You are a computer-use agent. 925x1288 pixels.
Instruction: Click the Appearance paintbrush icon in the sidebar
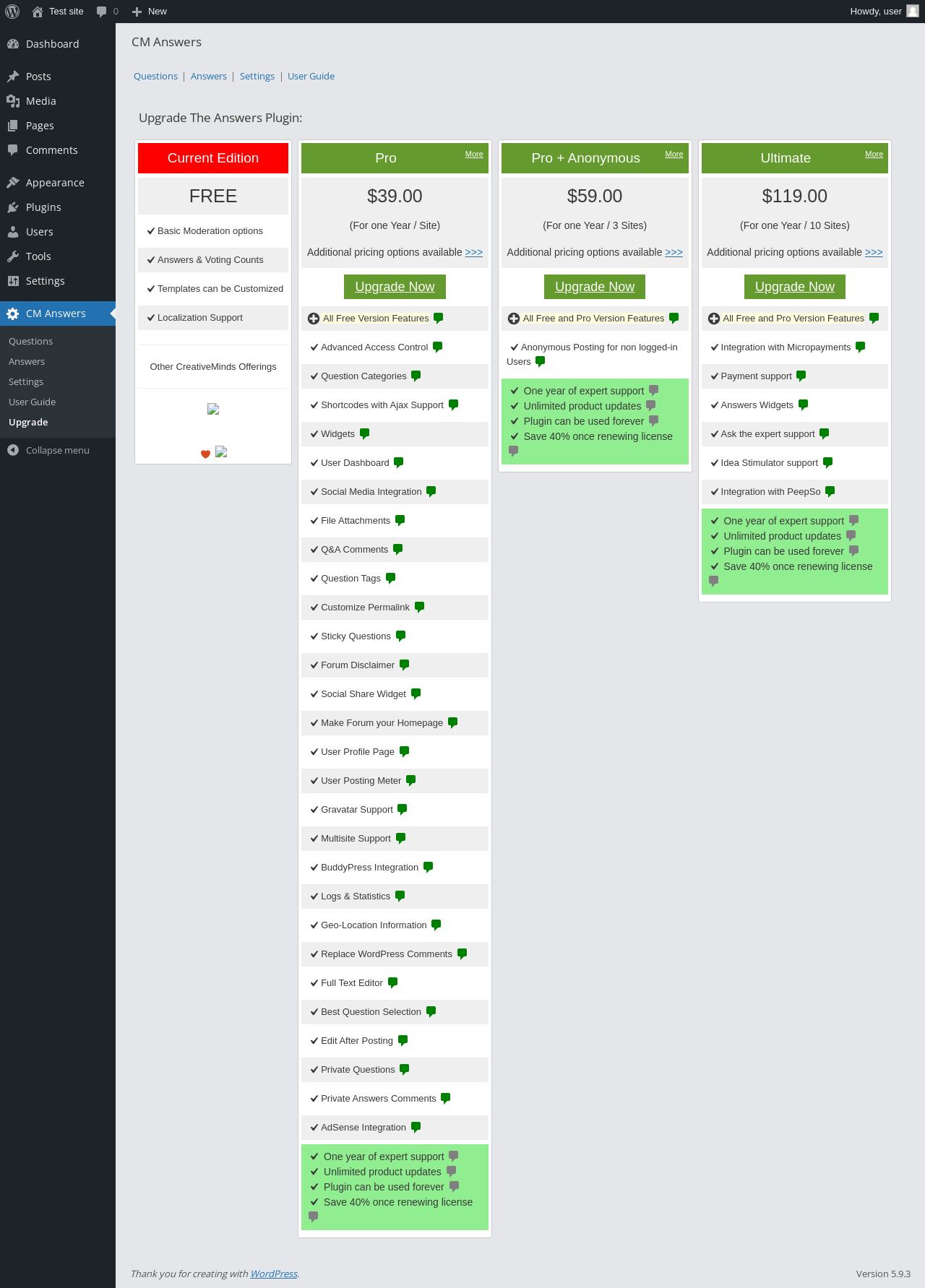[13, 183]
